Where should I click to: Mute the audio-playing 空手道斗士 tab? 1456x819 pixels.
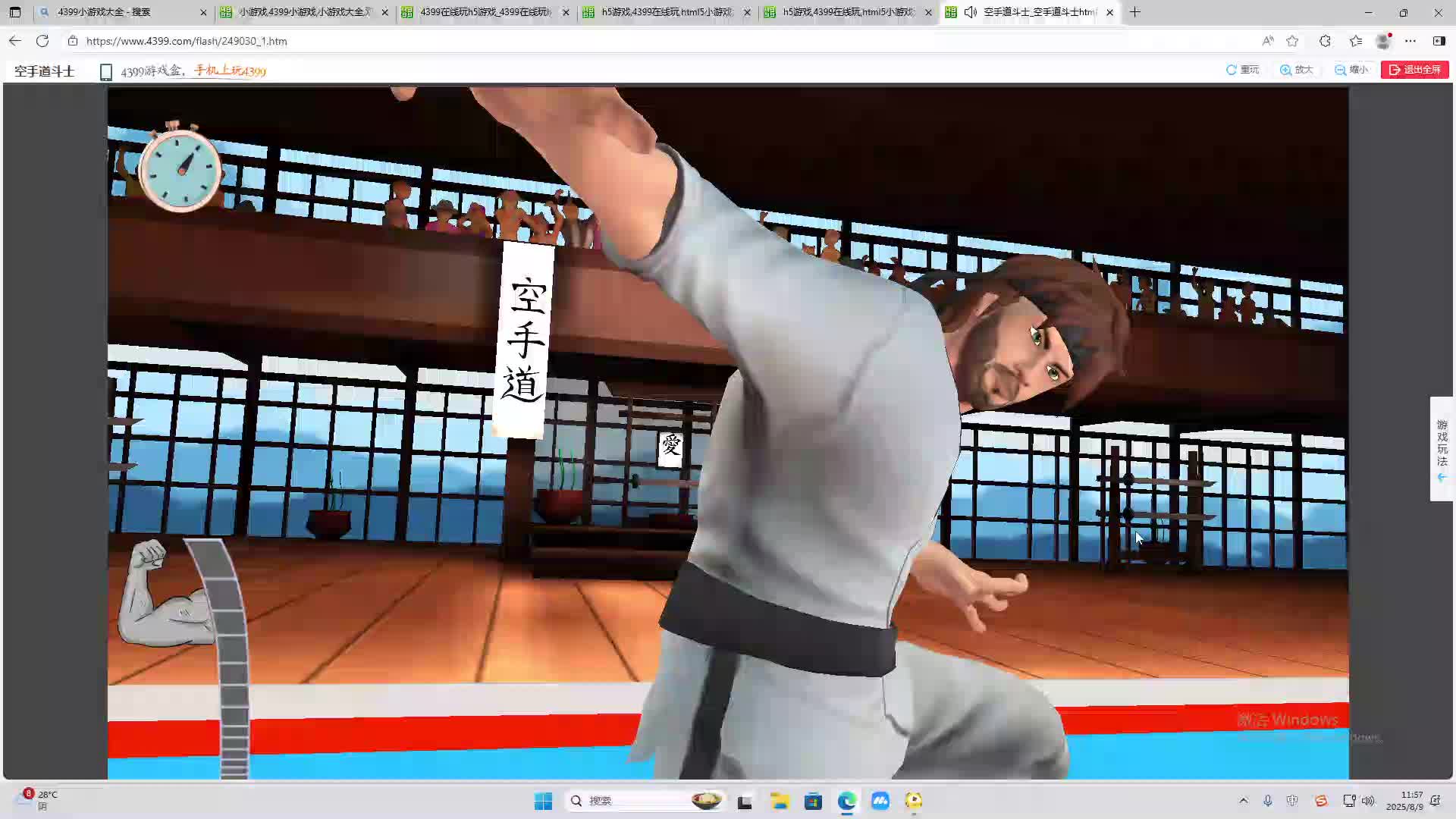(x=970, y=12)
